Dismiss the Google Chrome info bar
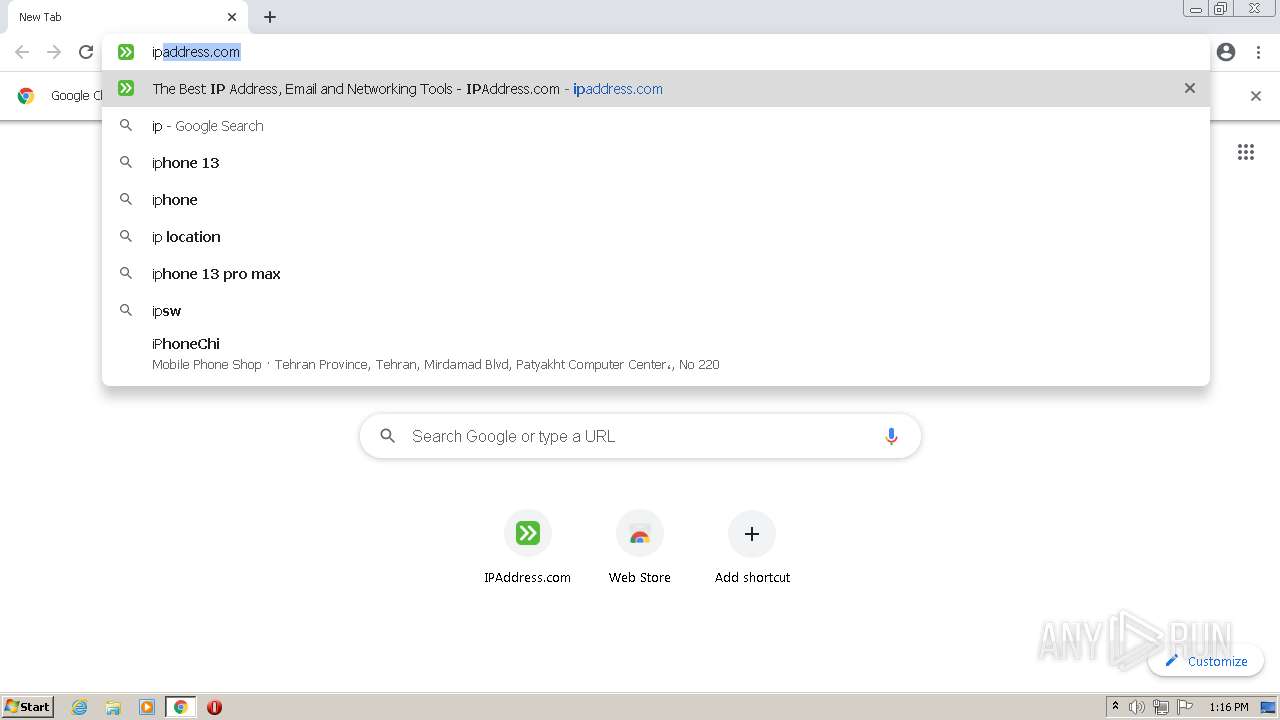Viewport: 1280px width, 720px height. [1256, 96]
